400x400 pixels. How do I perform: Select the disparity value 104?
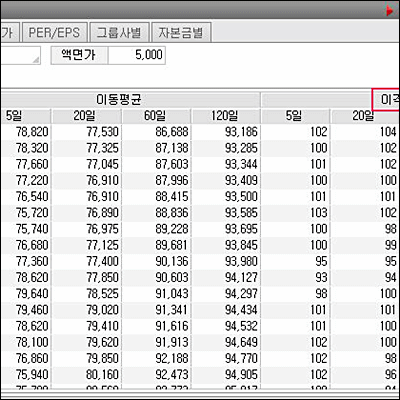pyautogui.click(x=365, y=132)
